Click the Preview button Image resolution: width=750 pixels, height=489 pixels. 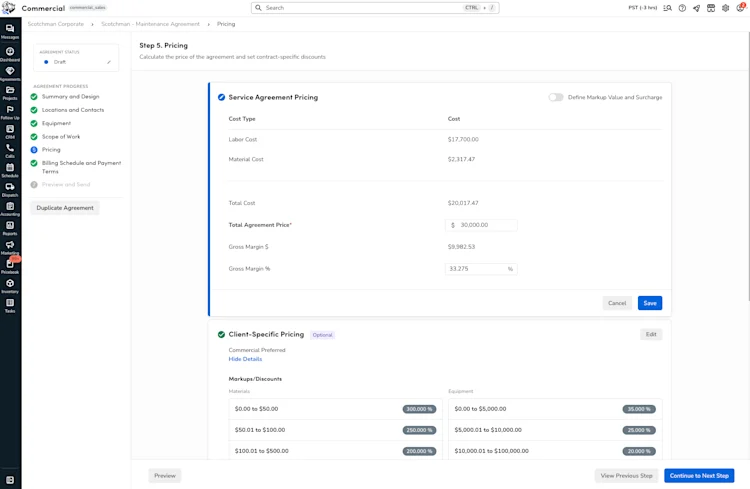pyautogui.click(x=165, y=476)
